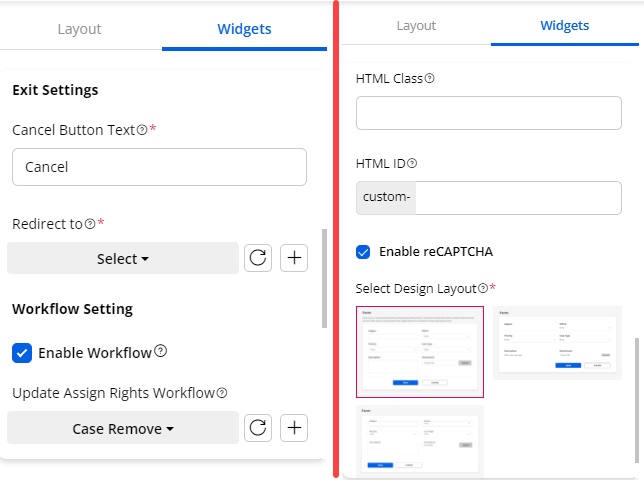644x480 pixels.
Task: Switch to Layout tab in right panel
Action: (416, 26)
